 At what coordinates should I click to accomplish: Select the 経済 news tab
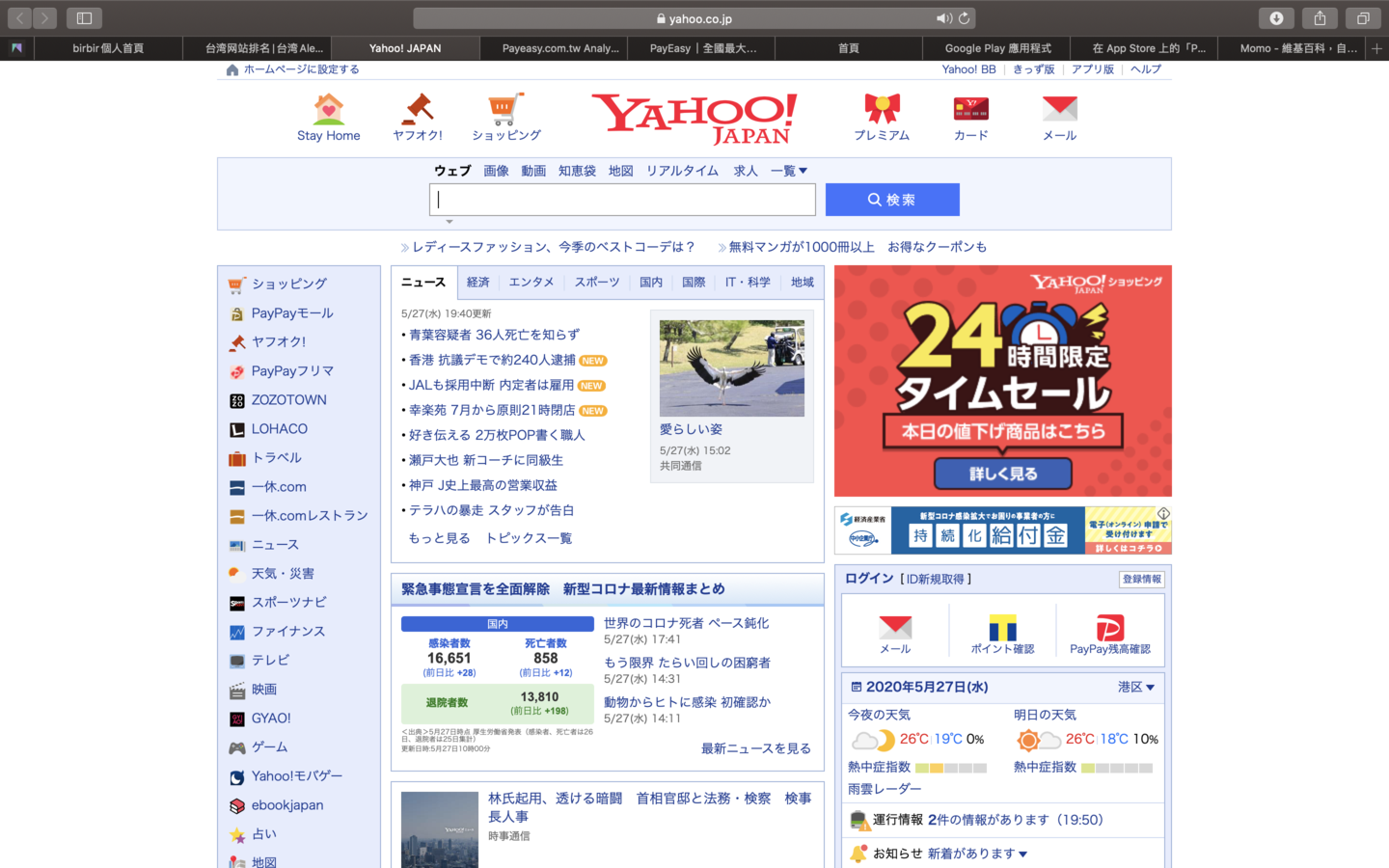(478, 283)
